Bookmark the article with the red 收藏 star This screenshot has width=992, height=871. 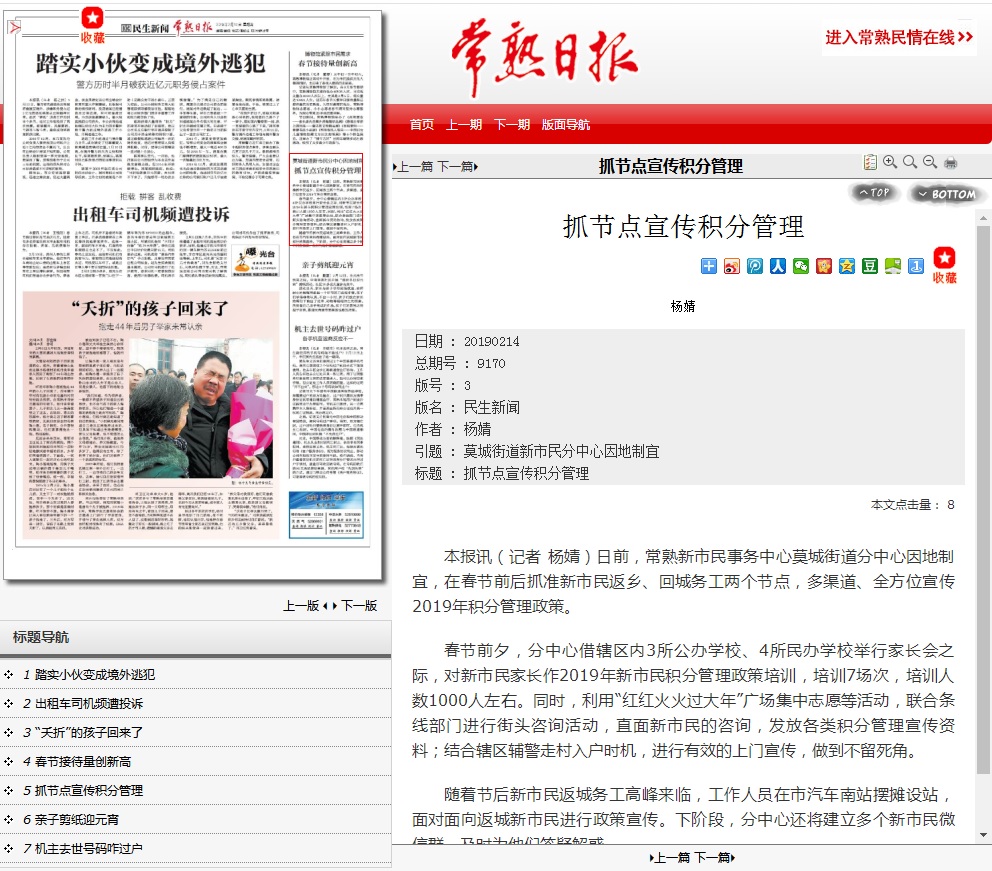pos(945,265)
